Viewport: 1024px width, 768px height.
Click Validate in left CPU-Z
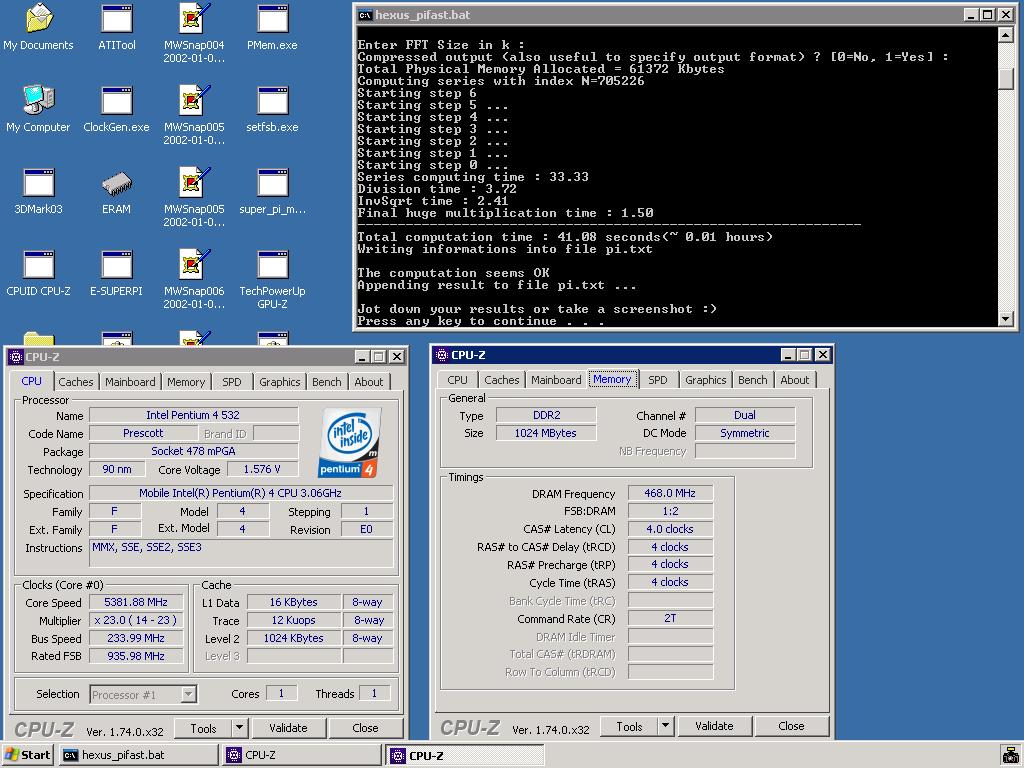coord(288,728)
